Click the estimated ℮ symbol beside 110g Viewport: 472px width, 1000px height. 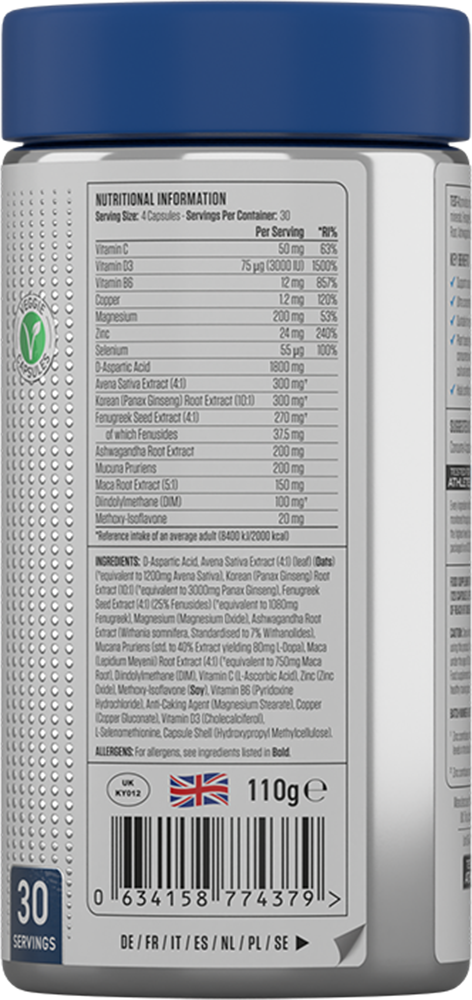coord(315,792)
